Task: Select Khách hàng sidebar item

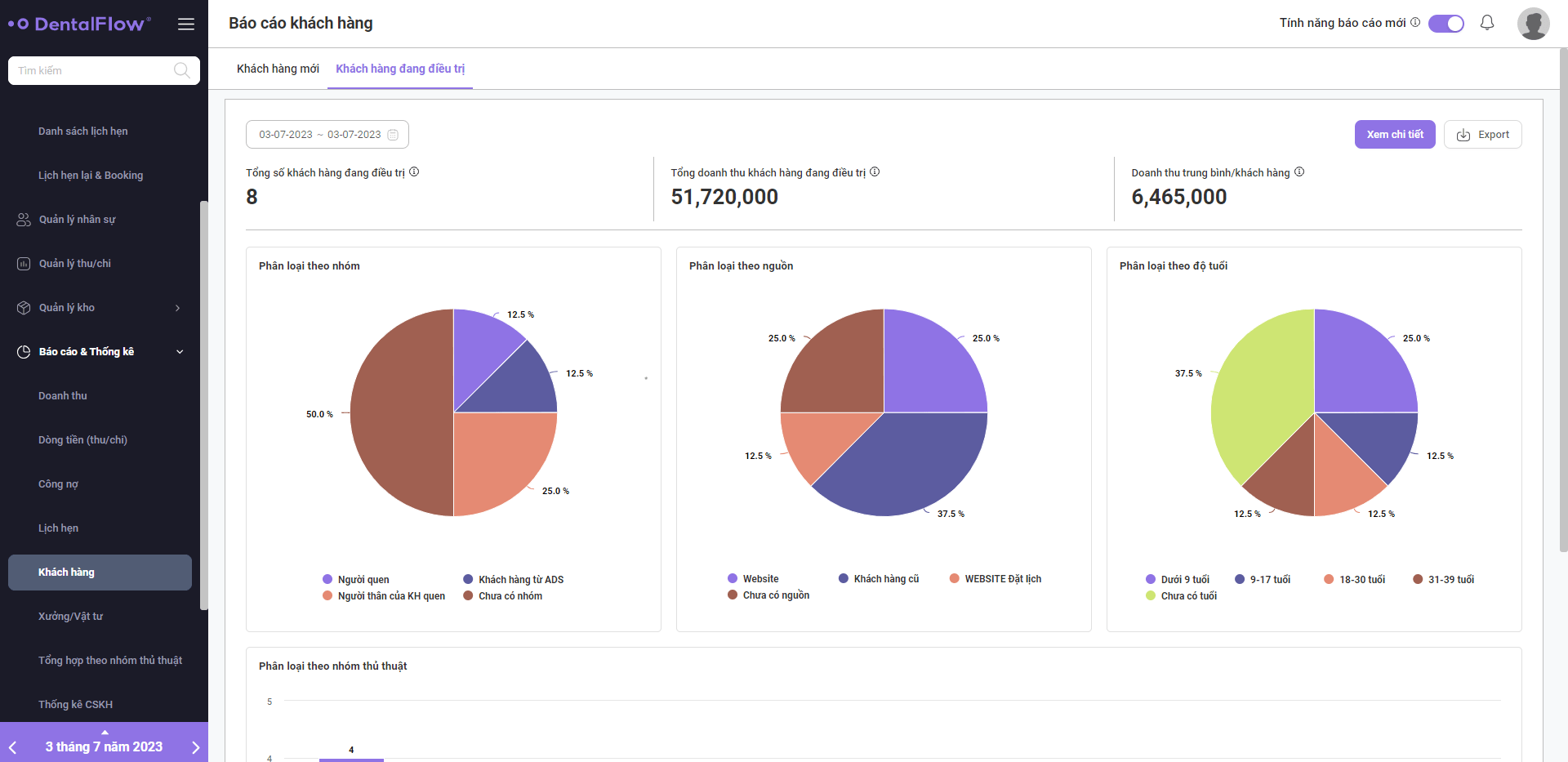Action: [100, 573]
